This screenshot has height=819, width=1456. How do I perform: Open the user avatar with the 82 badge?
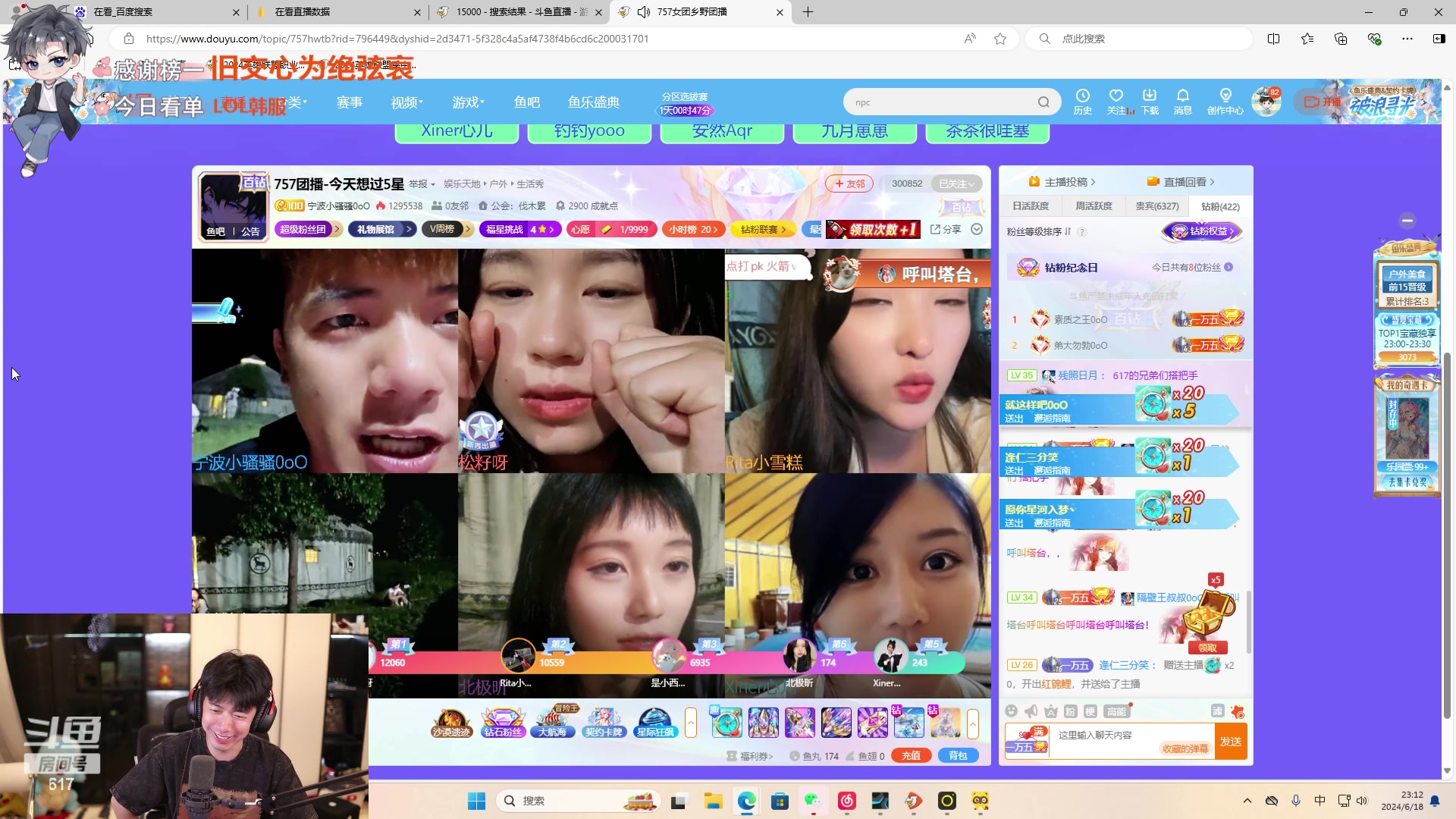[x=1266, y=102]
